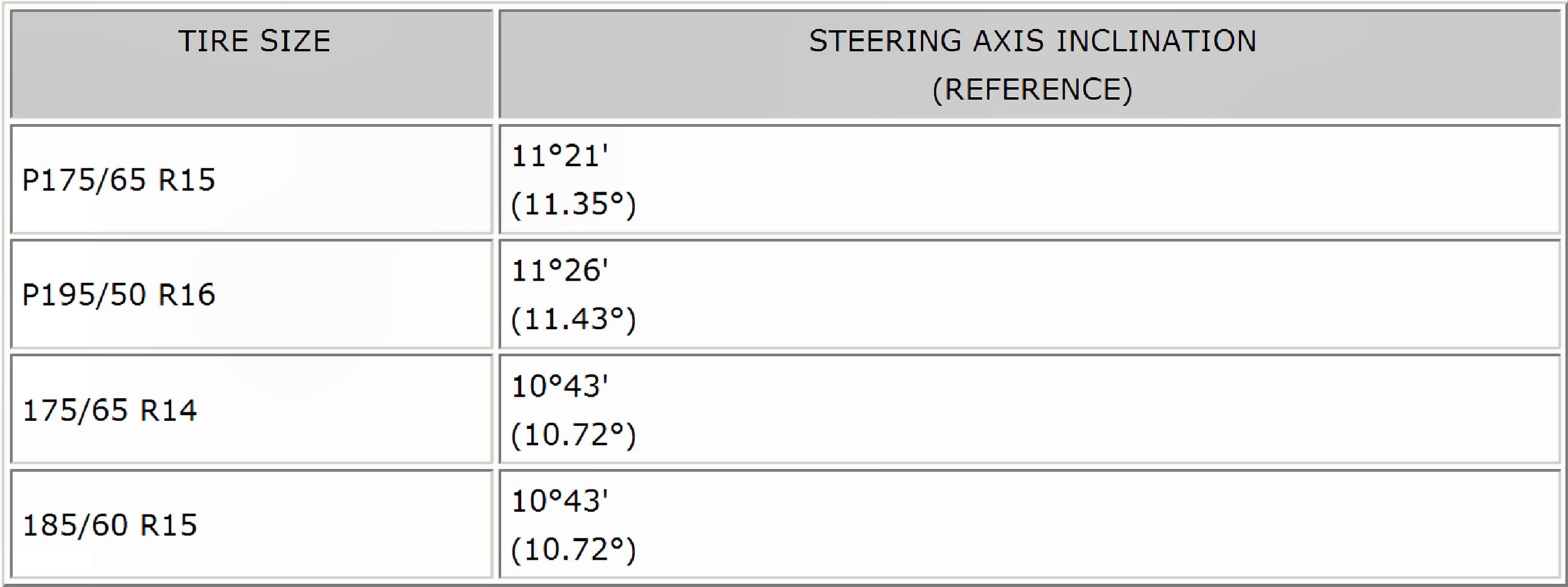This screenshot has width=1568, height=587.
Task: Click the word SIZE in the header
Action: [x=295, y=41]
